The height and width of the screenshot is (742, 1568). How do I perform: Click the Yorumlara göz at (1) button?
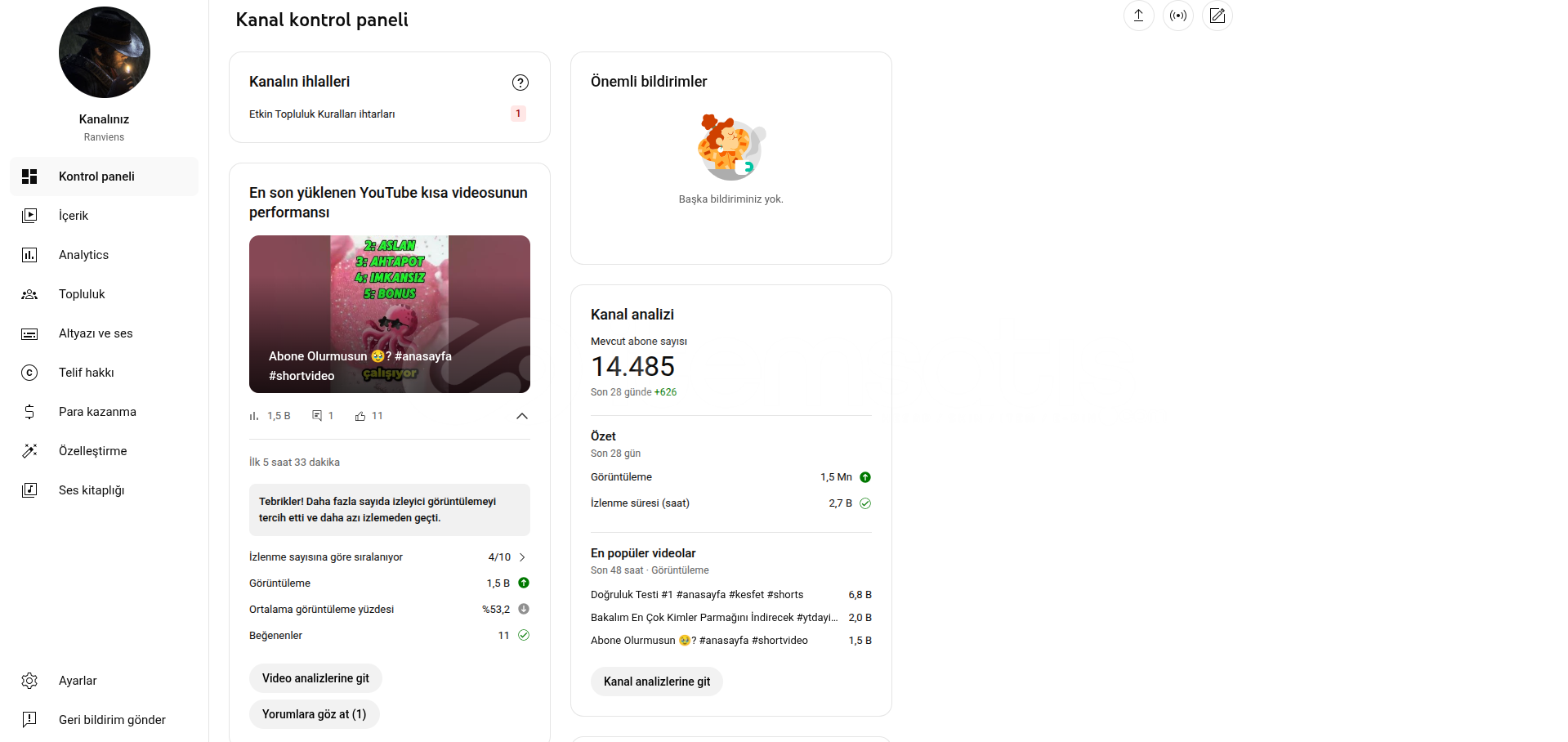315,714
